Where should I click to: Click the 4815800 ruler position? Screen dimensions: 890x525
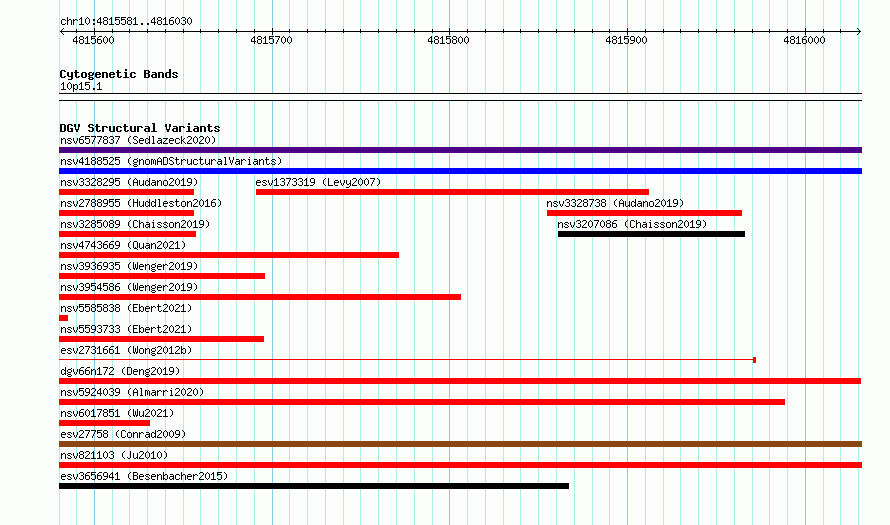click(x=448, y=40)
